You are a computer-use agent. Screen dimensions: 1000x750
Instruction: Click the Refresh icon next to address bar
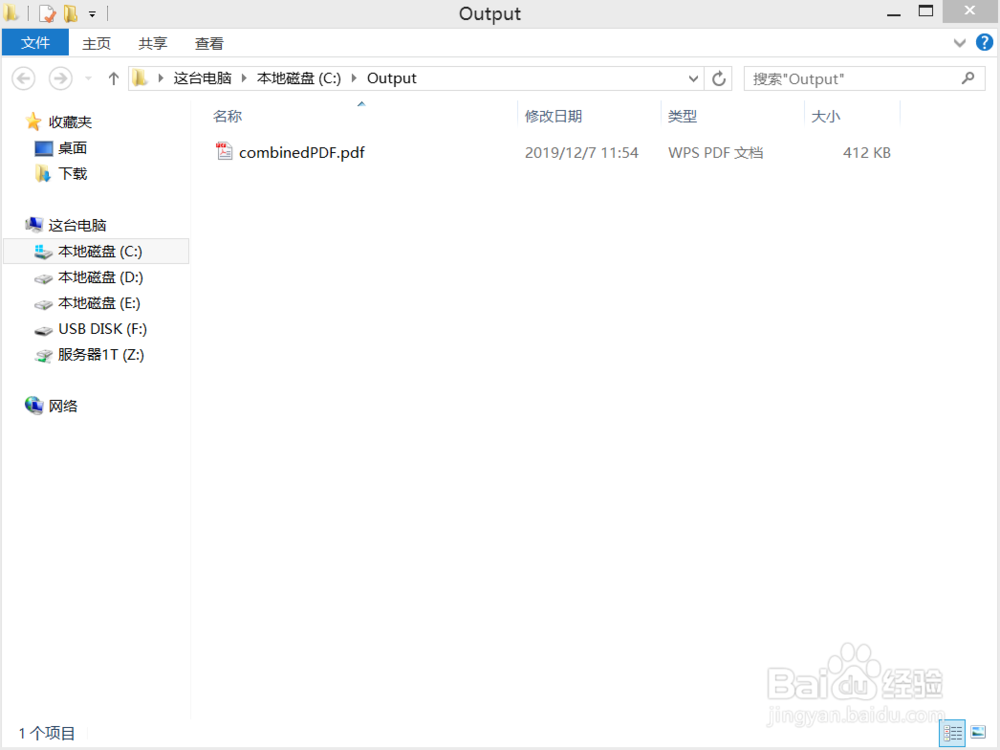tap(718, 77)
